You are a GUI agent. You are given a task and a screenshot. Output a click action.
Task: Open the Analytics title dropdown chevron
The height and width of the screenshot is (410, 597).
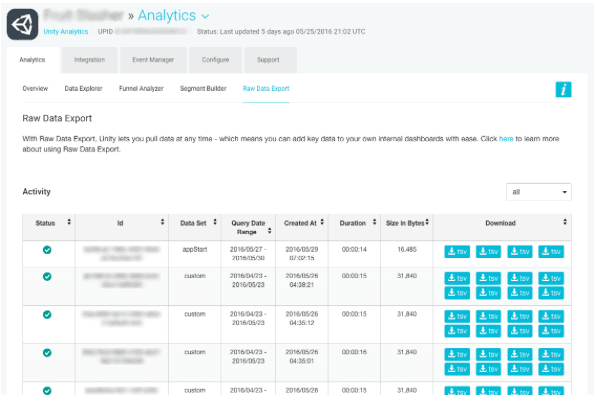205,16
